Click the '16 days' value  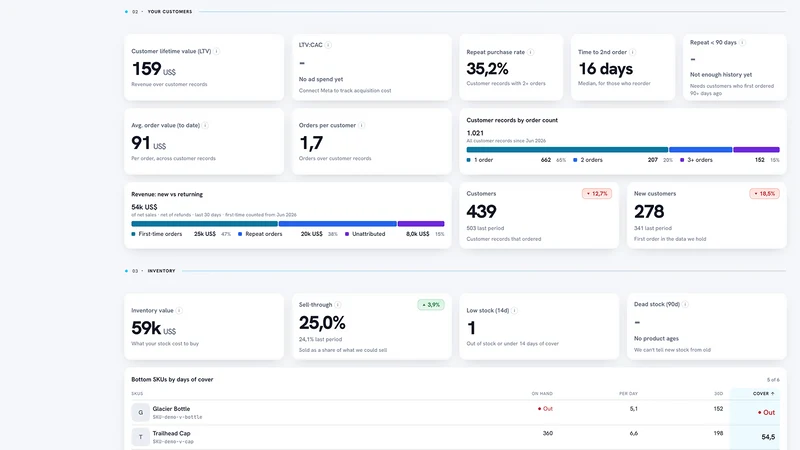(606, 68)
